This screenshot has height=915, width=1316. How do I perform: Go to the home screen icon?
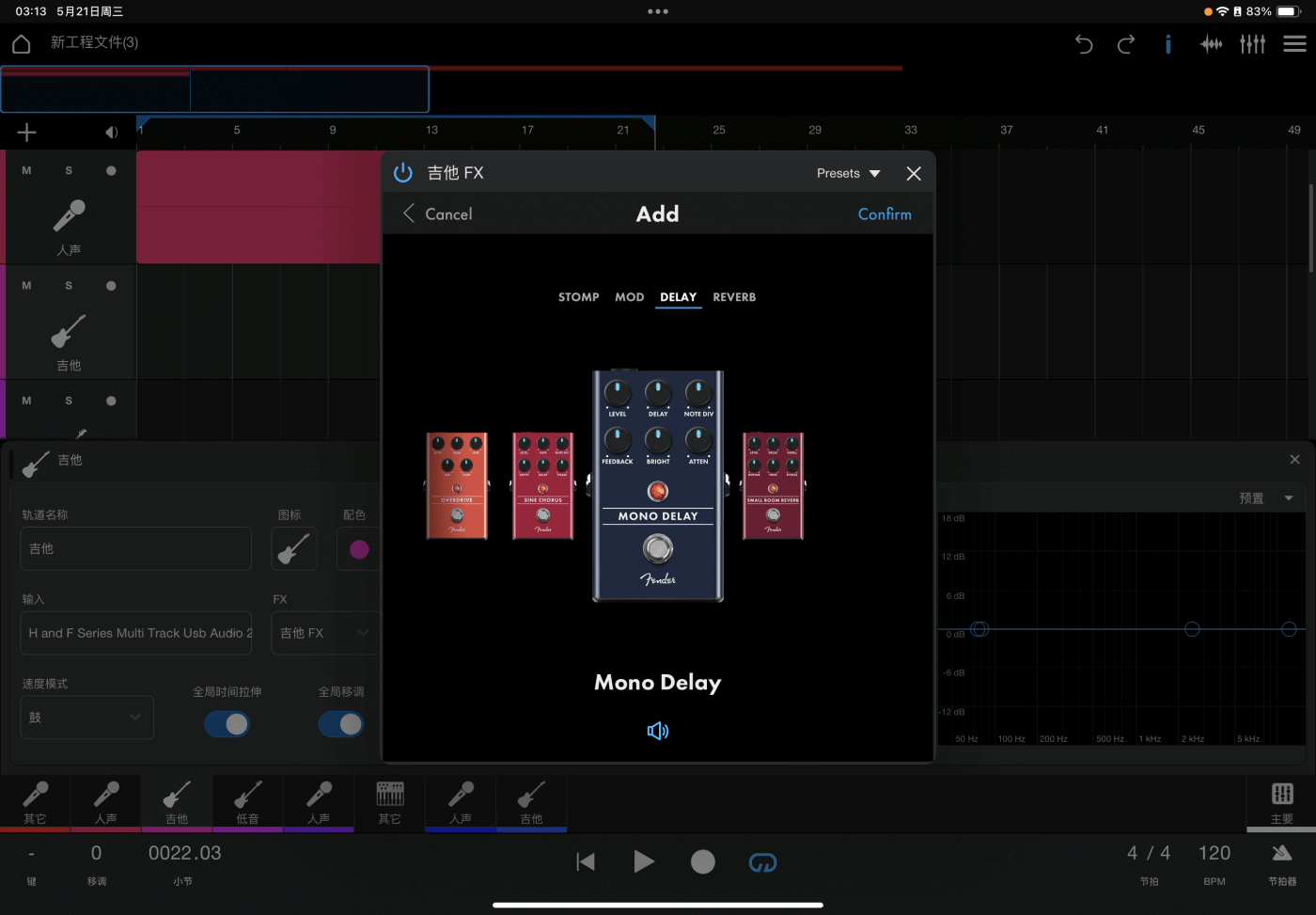[x=22, y=43]
